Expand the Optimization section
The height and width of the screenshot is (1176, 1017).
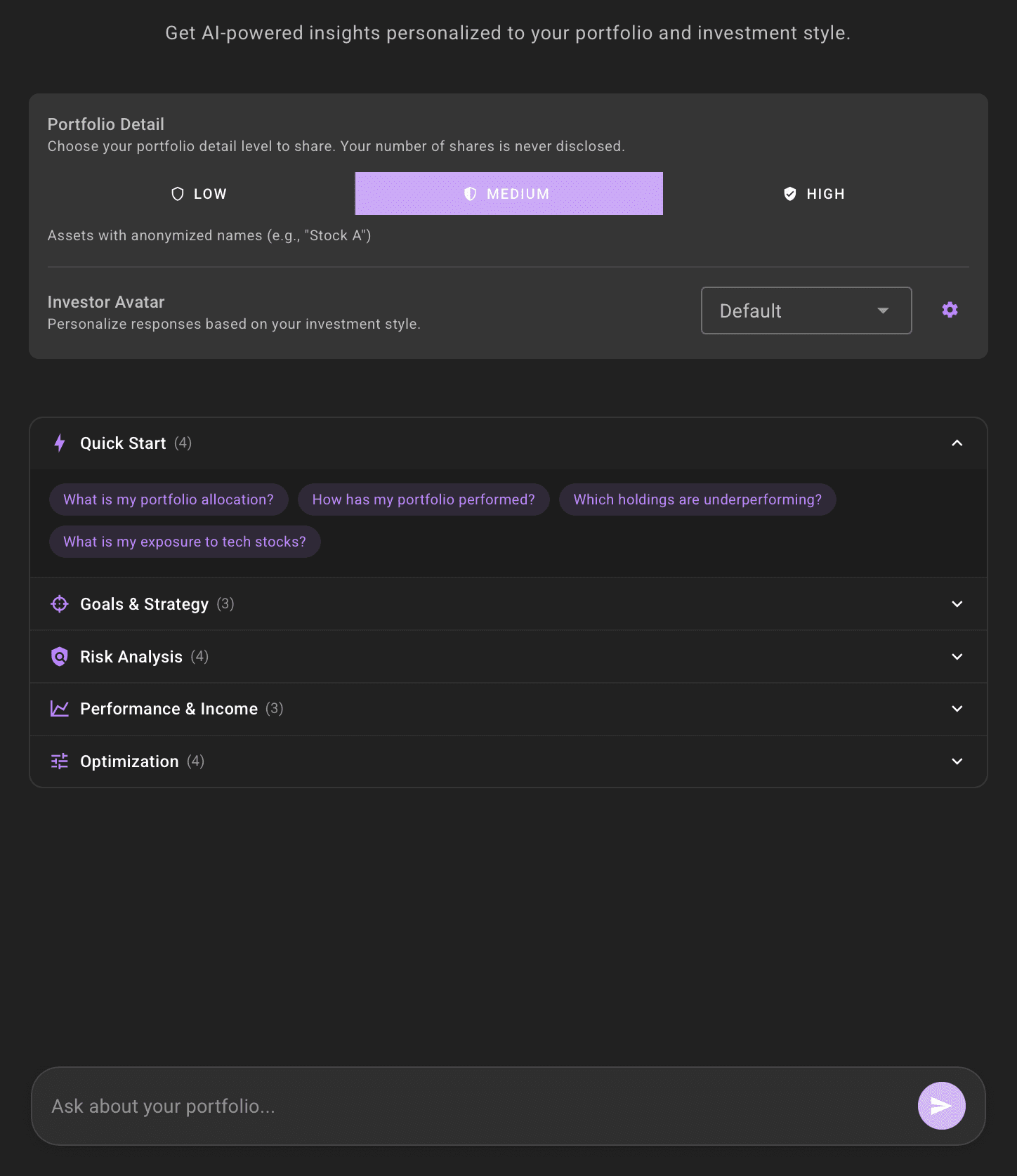click(956, 761)
